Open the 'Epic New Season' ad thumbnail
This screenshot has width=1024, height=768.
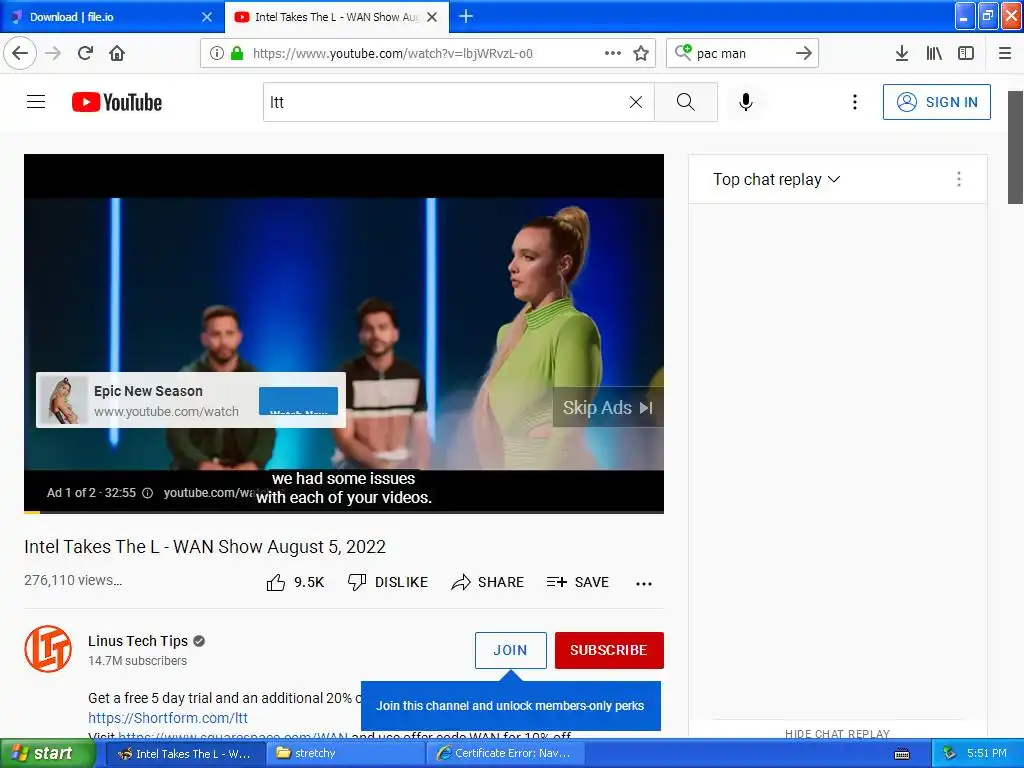pos(63,400)
